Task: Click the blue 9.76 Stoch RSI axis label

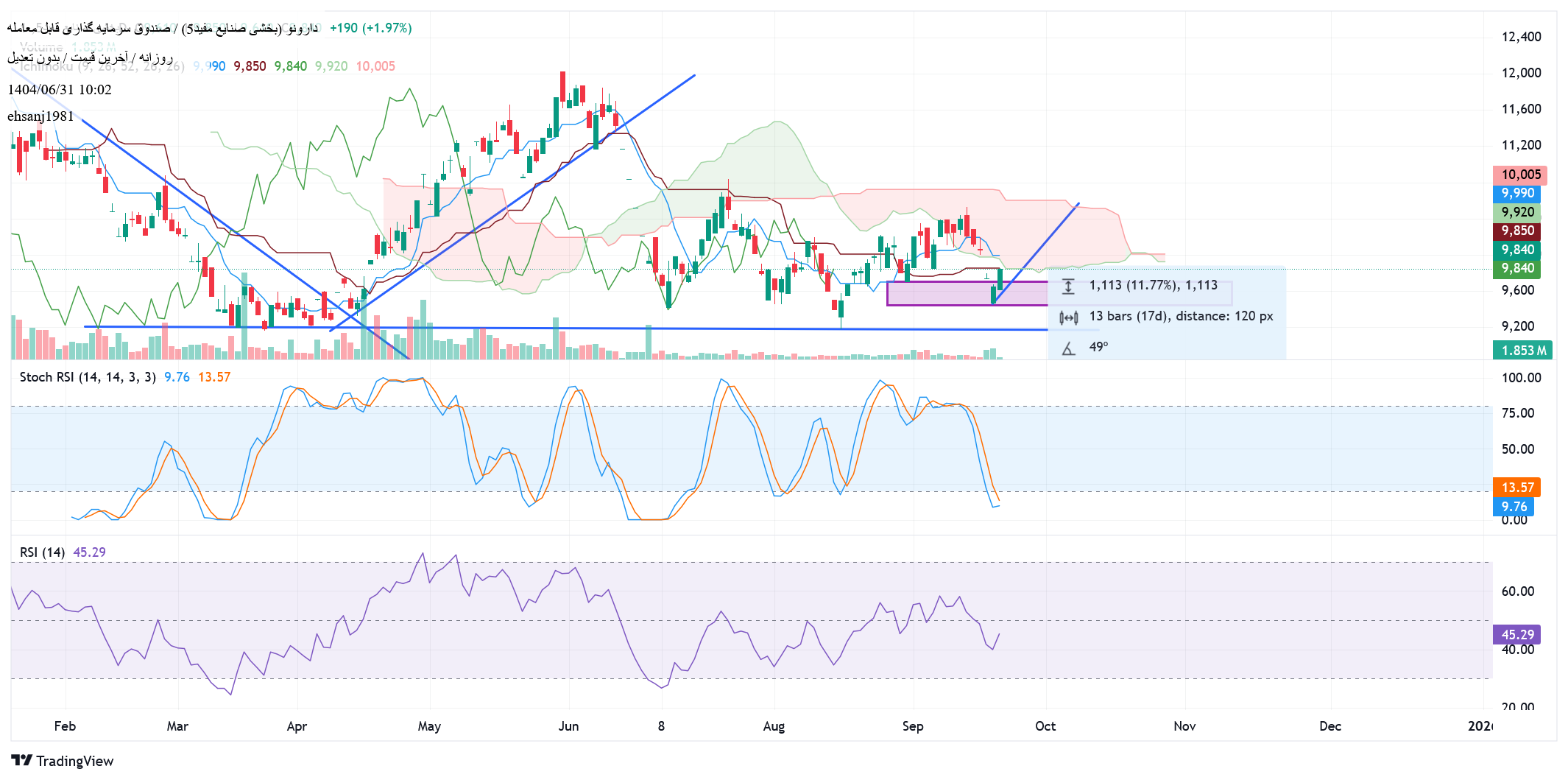Action: tap(1514, 507)
